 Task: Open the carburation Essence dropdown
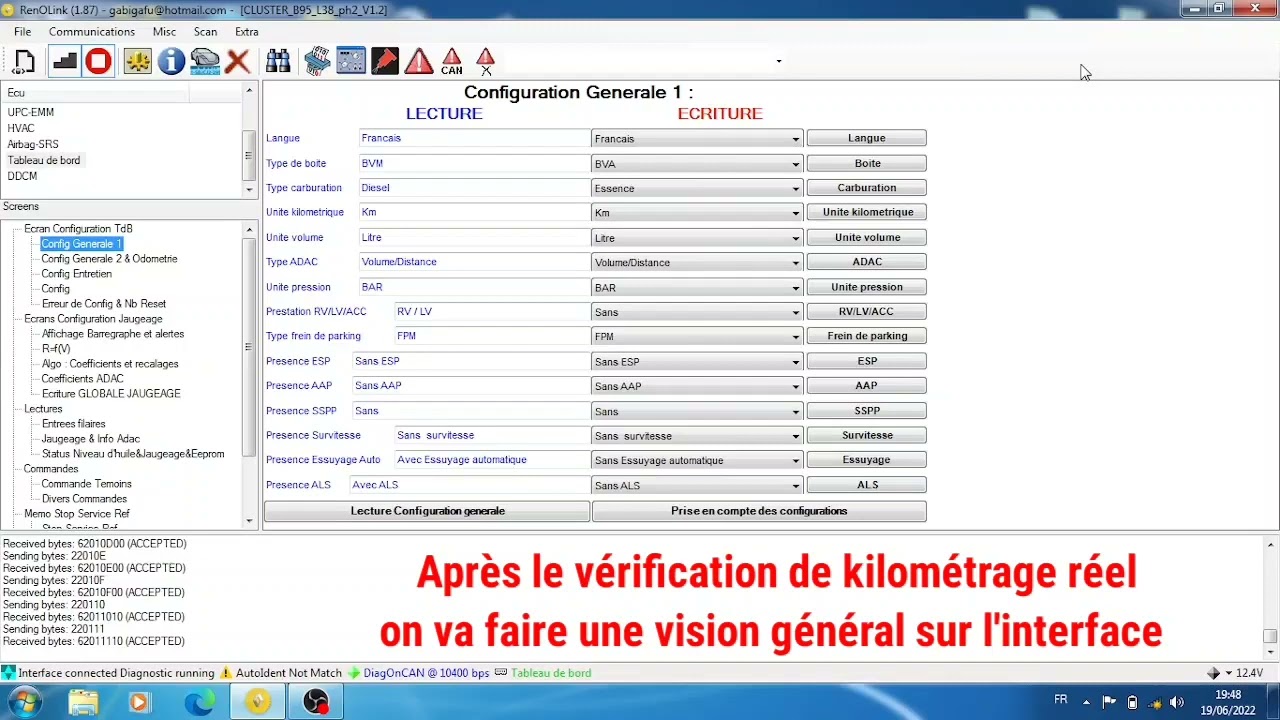pyautogui.click(x=697, y=188)
